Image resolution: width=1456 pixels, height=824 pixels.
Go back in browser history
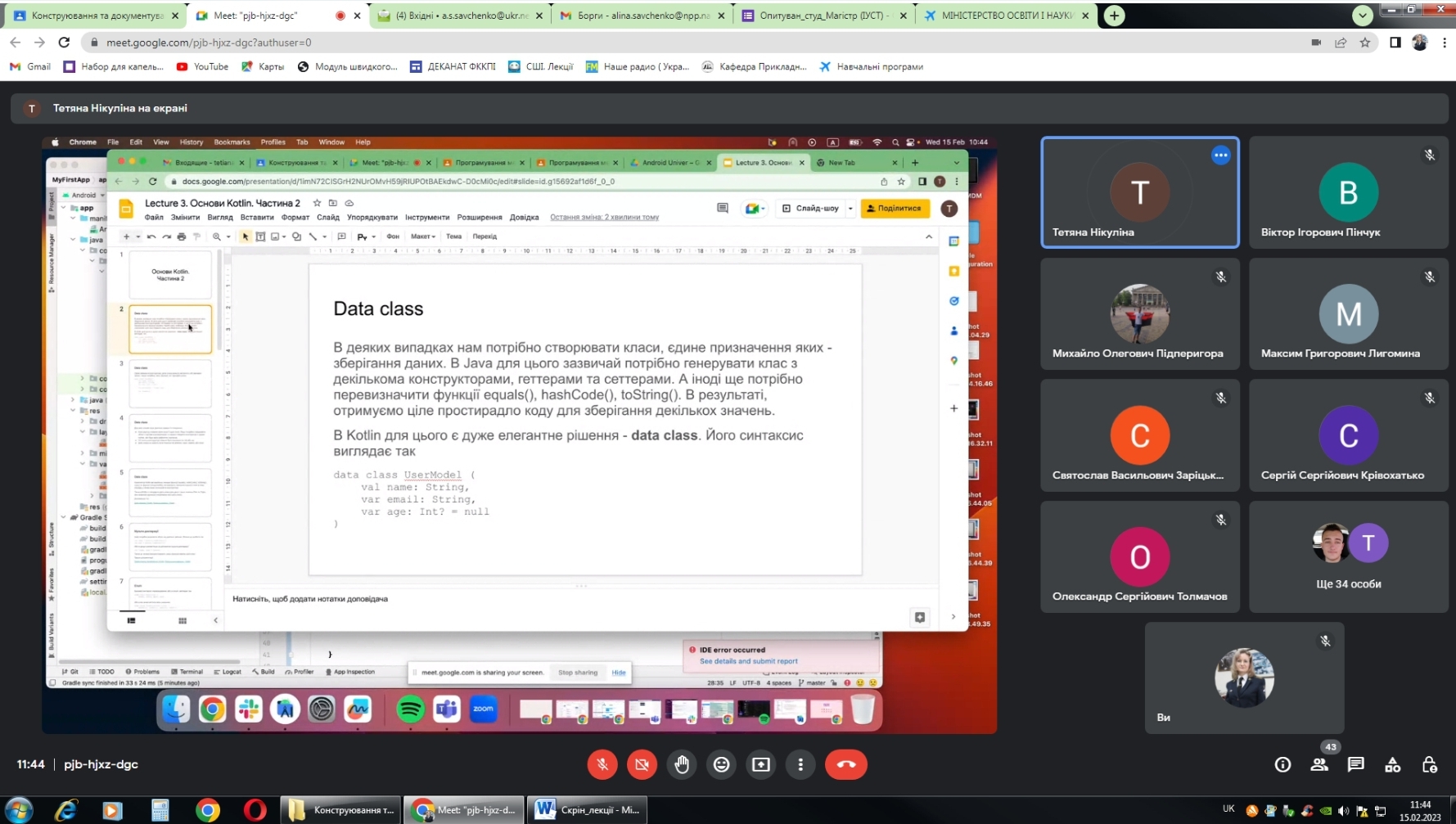(x=16, y=43)
